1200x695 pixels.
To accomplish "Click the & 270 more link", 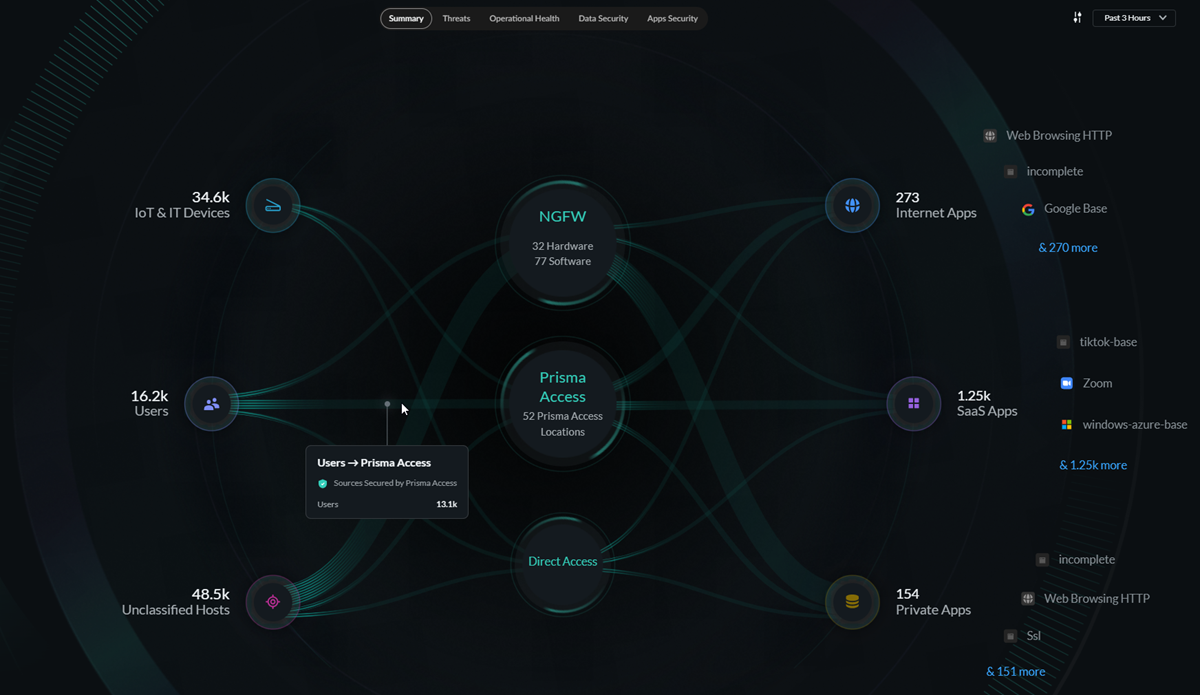I will point(1068,248).
